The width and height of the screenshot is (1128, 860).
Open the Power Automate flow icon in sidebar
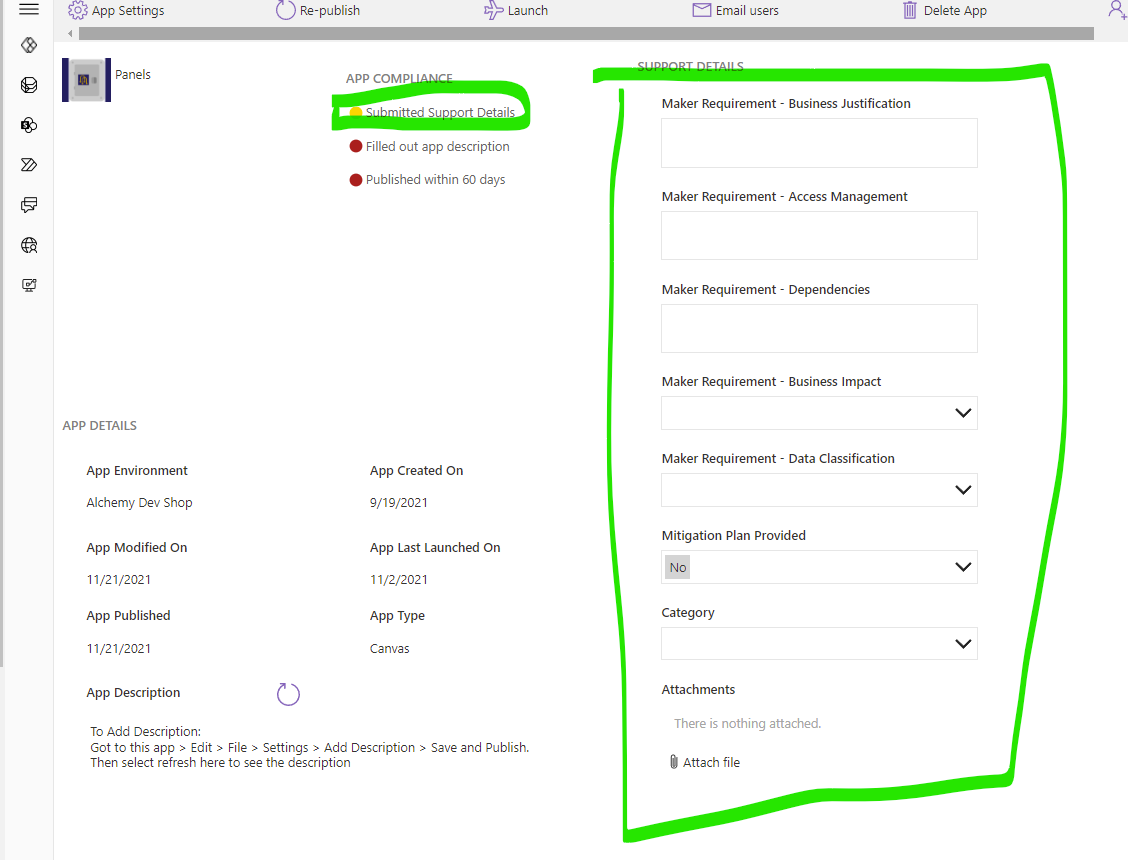(28, 165)
